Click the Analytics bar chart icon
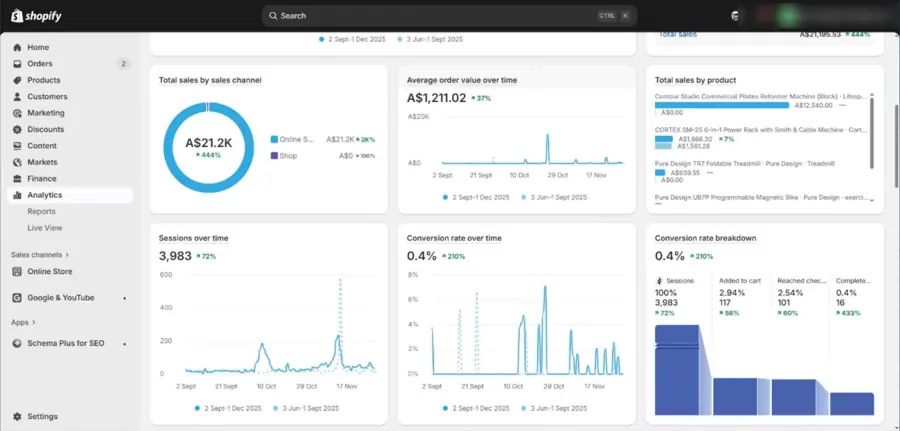Image resolution: width=900 pixels, height=431 pixels. point(17,195)
